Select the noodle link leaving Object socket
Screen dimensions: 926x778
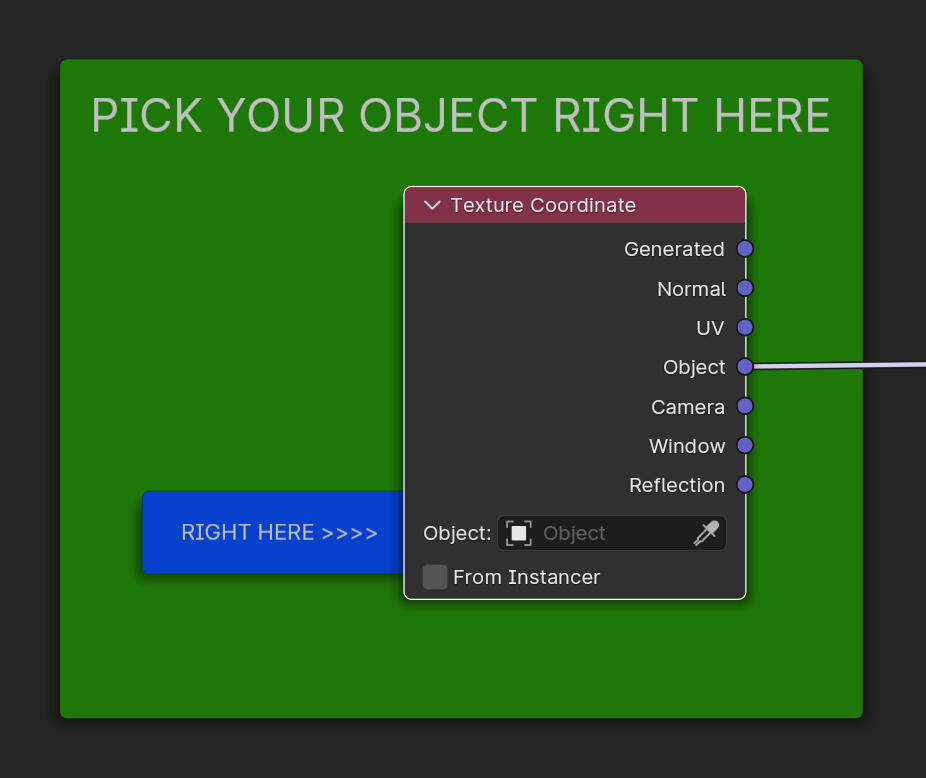[x=840, y=366]
